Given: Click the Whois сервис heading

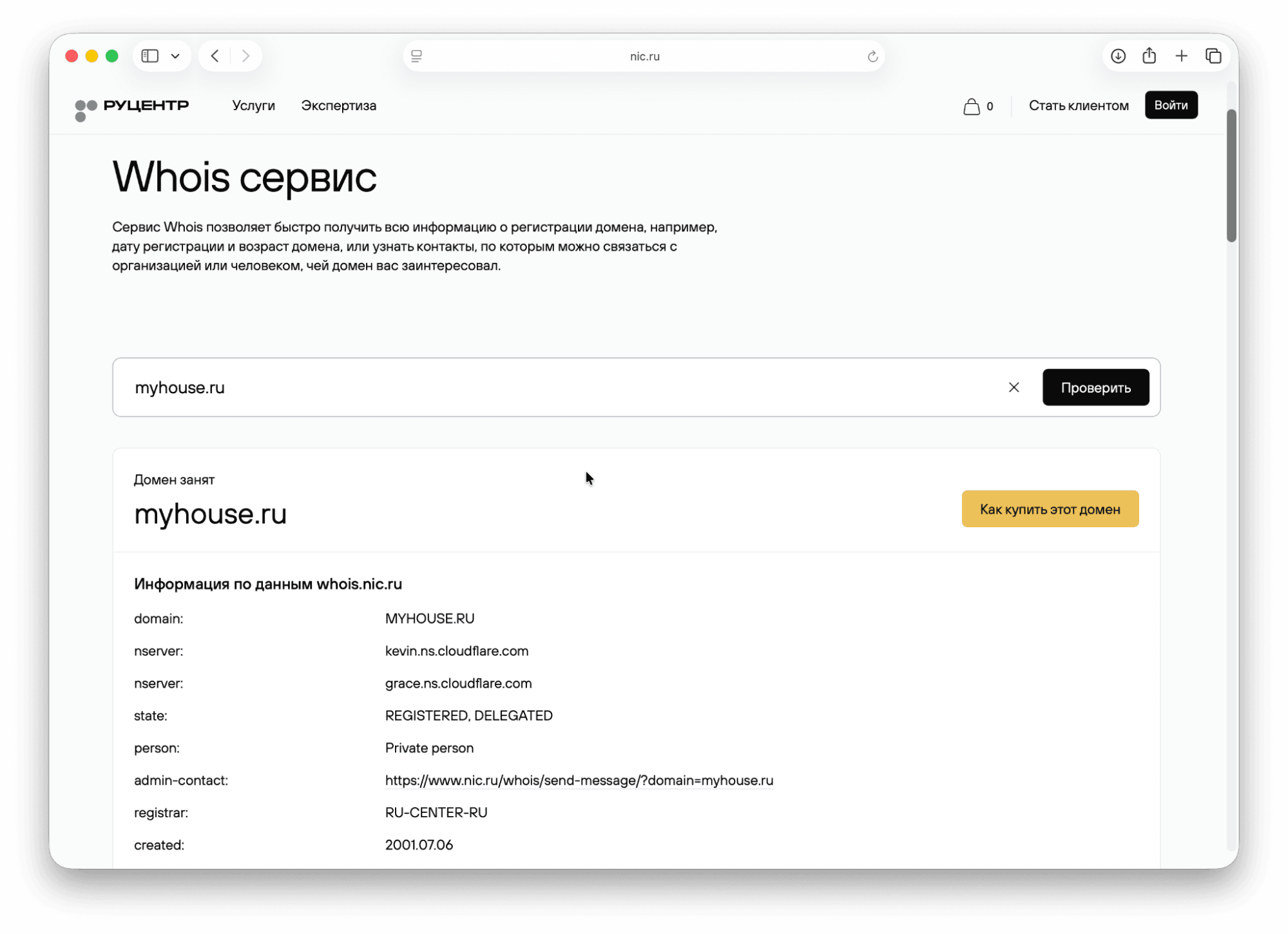Looking at the screenshot, I should coord(244,177).
